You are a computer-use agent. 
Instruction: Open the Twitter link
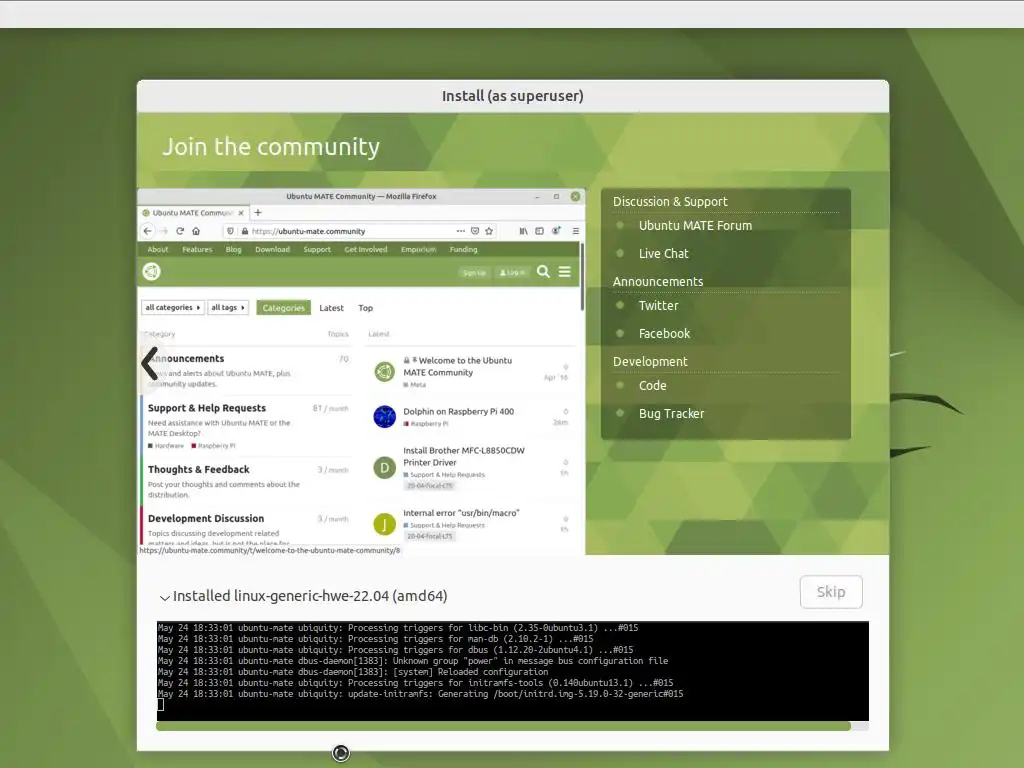pyautogui.click(x=658, y=306)
